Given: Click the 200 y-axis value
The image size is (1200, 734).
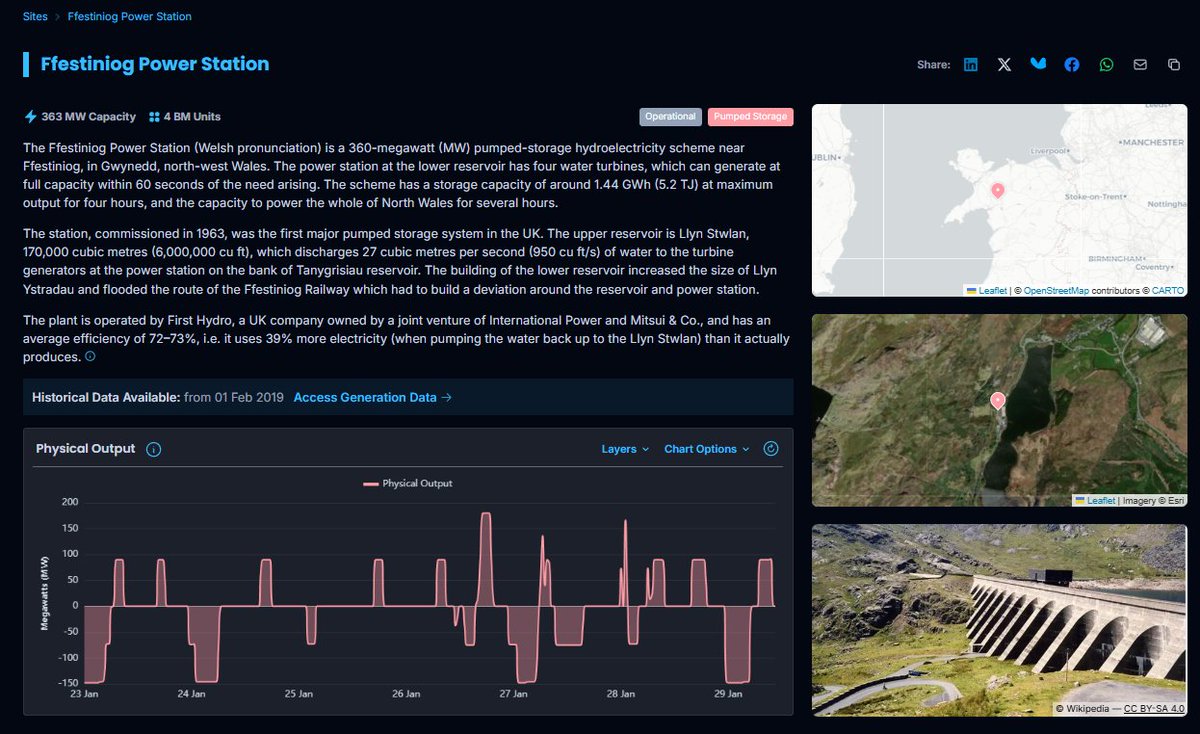Looking at the screenshot, I should [x=69, y=501].
